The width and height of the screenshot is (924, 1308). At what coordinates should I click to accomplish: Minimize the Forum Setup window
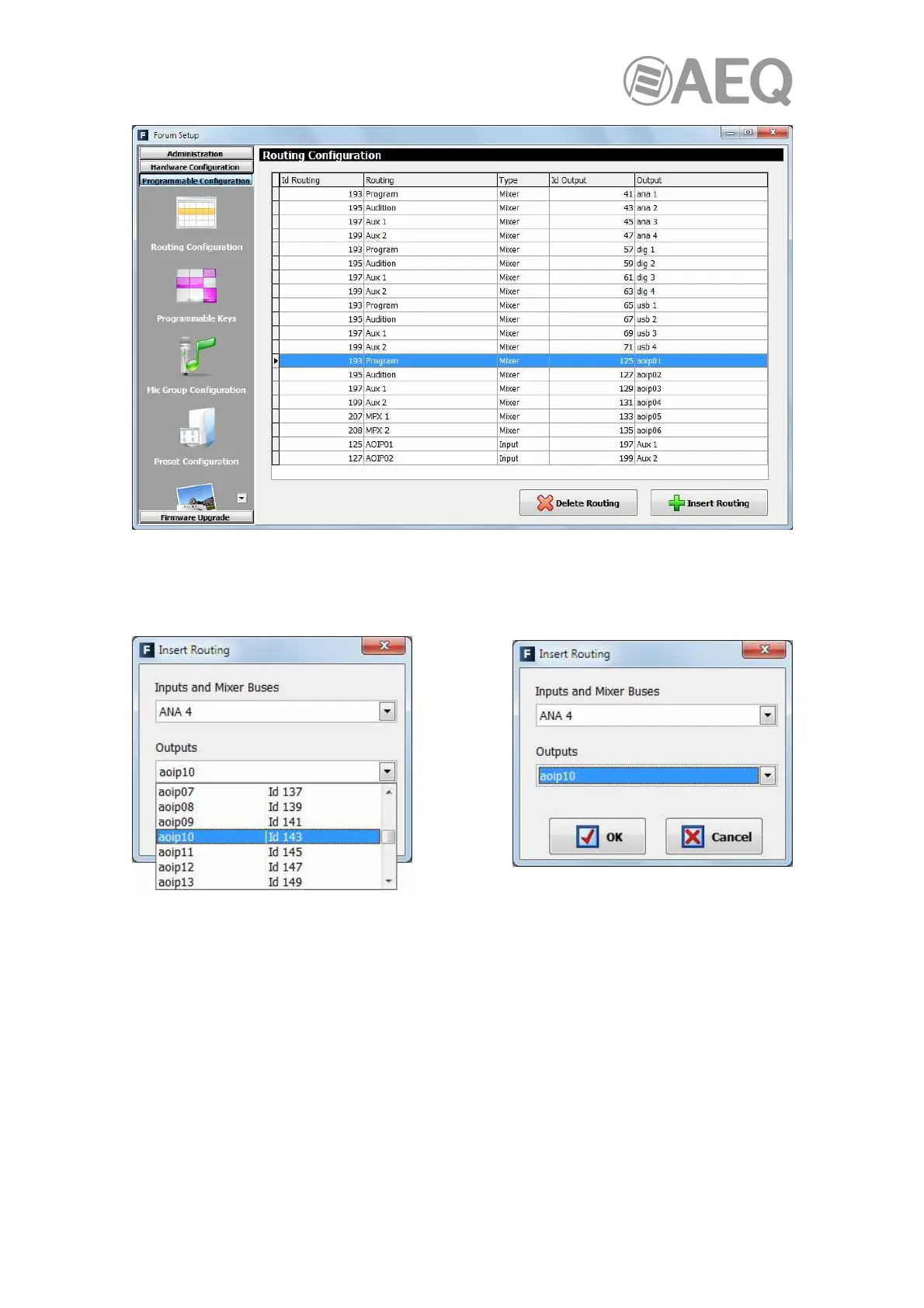(x=730, y=133)
